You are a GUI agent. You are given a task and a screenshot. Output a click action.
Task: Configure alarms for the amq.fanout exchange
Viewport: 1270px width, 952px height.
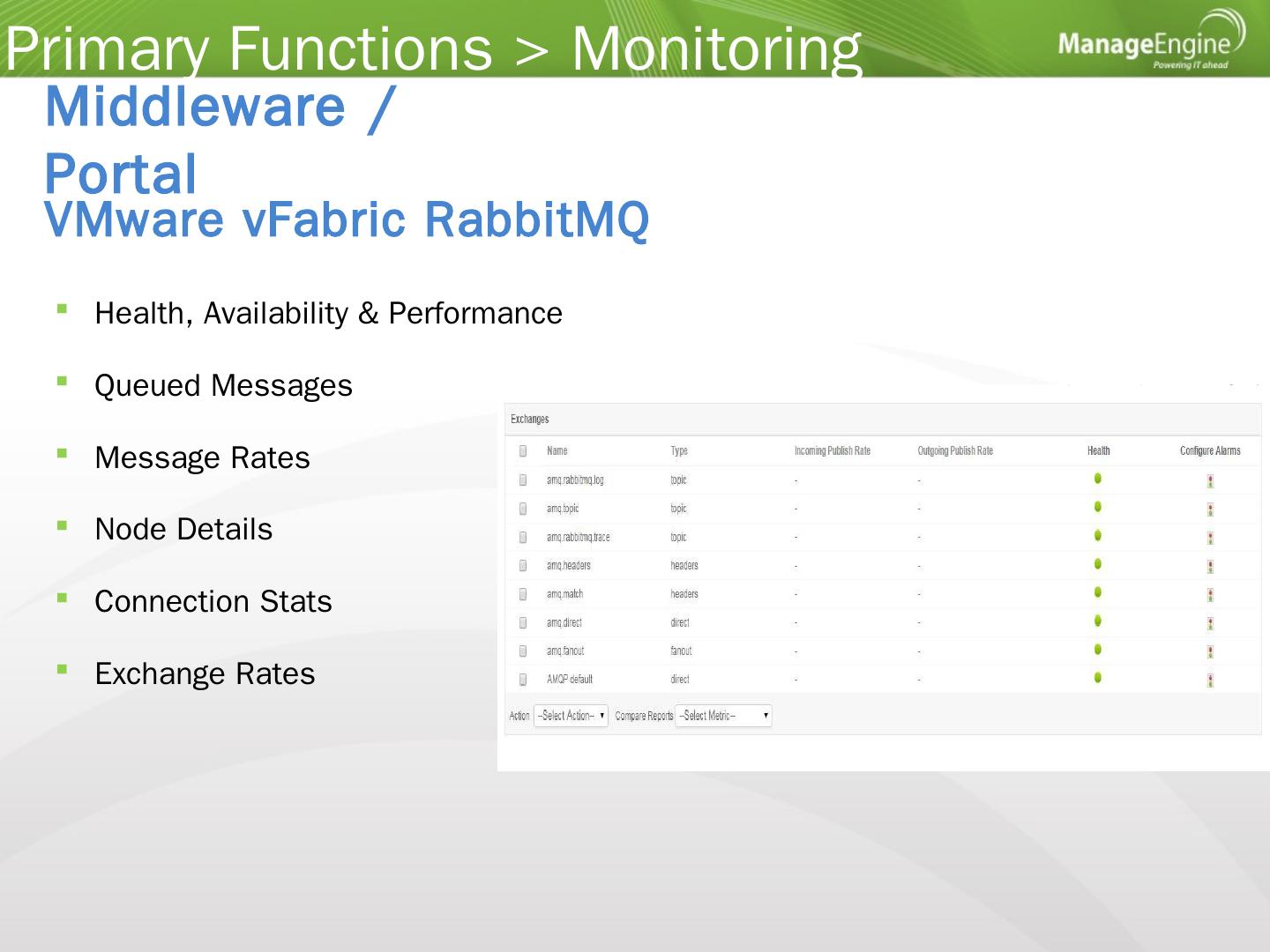tap(1210, 652)
